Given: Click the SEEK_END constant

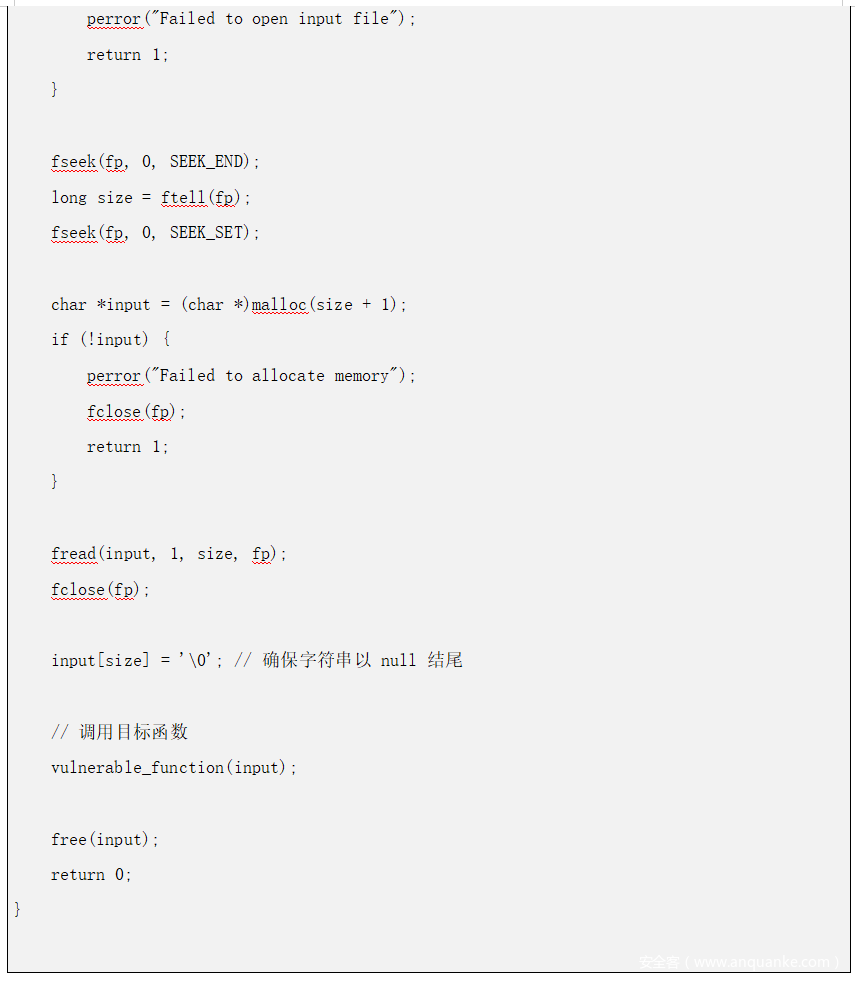Looking at the screenshot, I should (x=211, y=162).
